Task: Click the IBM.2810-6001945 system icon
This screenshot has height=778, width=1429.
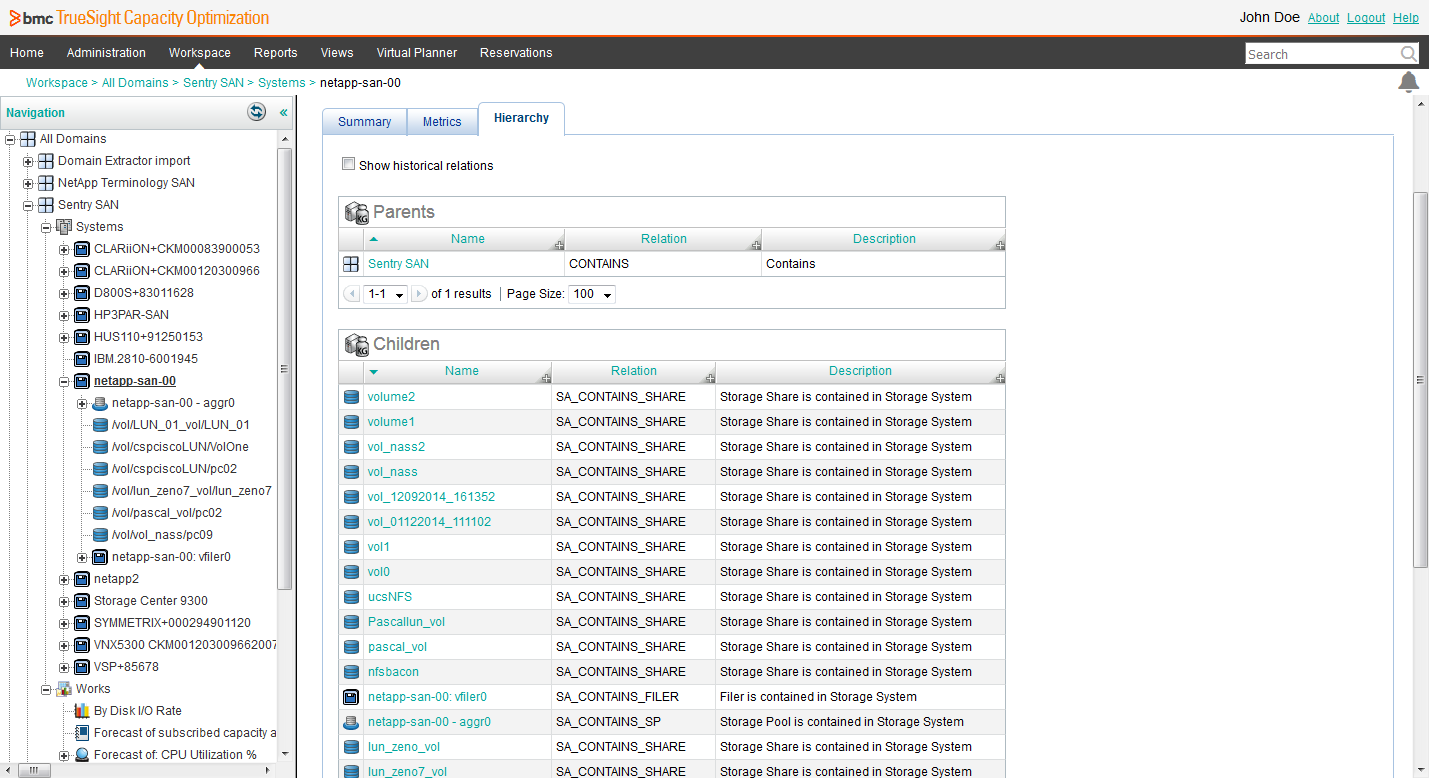Action: 82,359
